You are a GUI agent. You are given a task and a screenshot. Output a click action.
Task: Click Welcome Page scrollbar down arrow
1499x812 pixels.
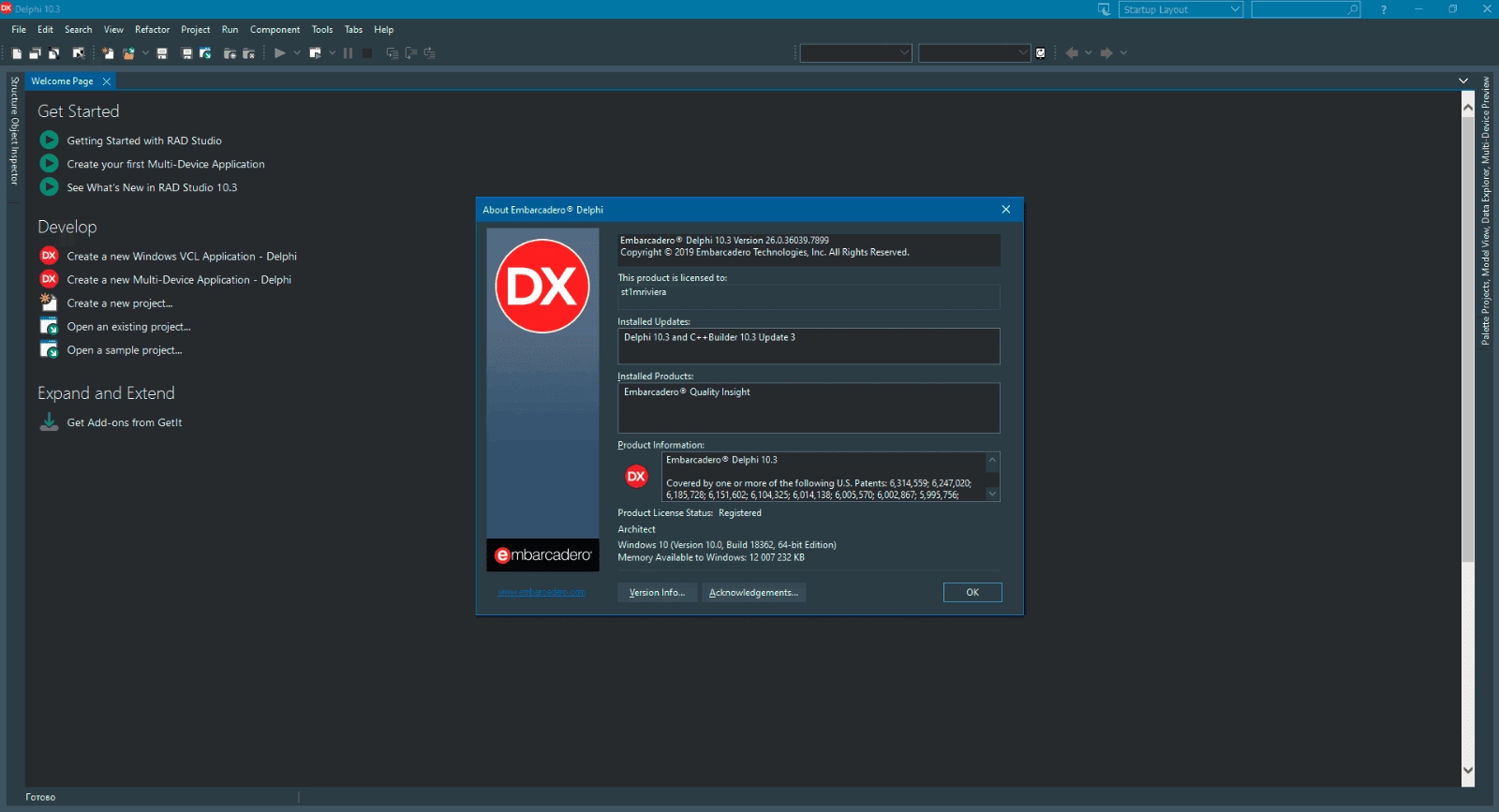[x=1468, y=770]
